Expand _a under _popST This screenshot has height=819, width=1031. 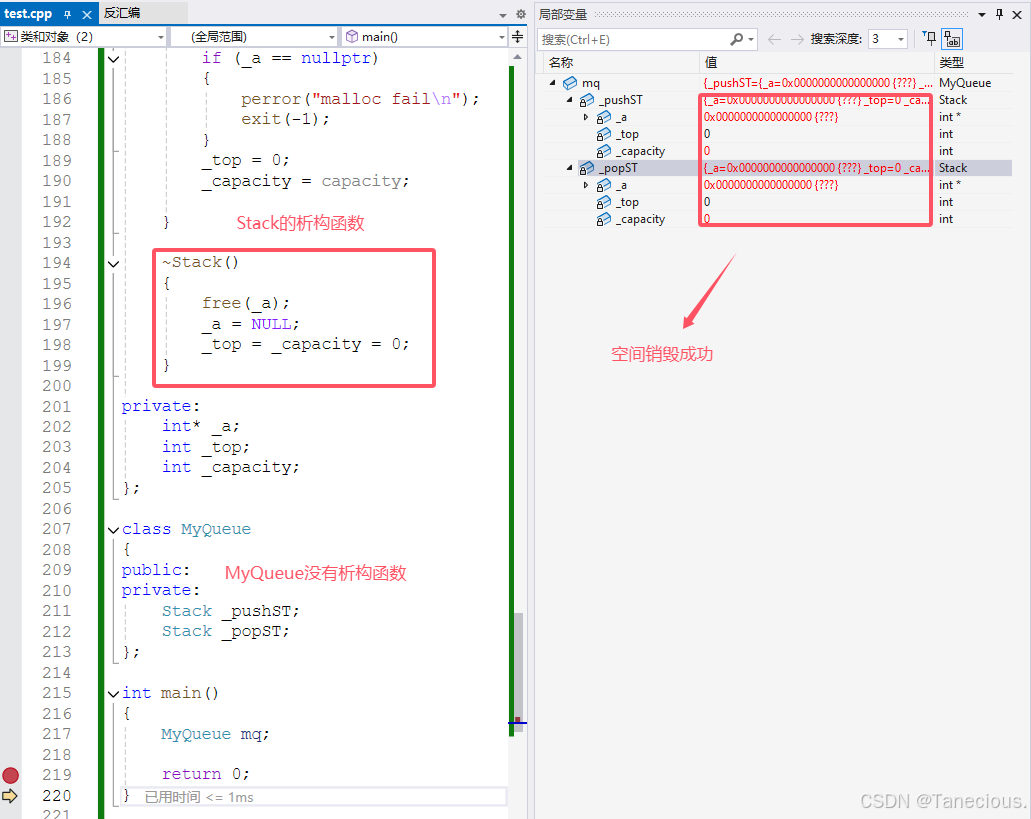tap(586, 185)
